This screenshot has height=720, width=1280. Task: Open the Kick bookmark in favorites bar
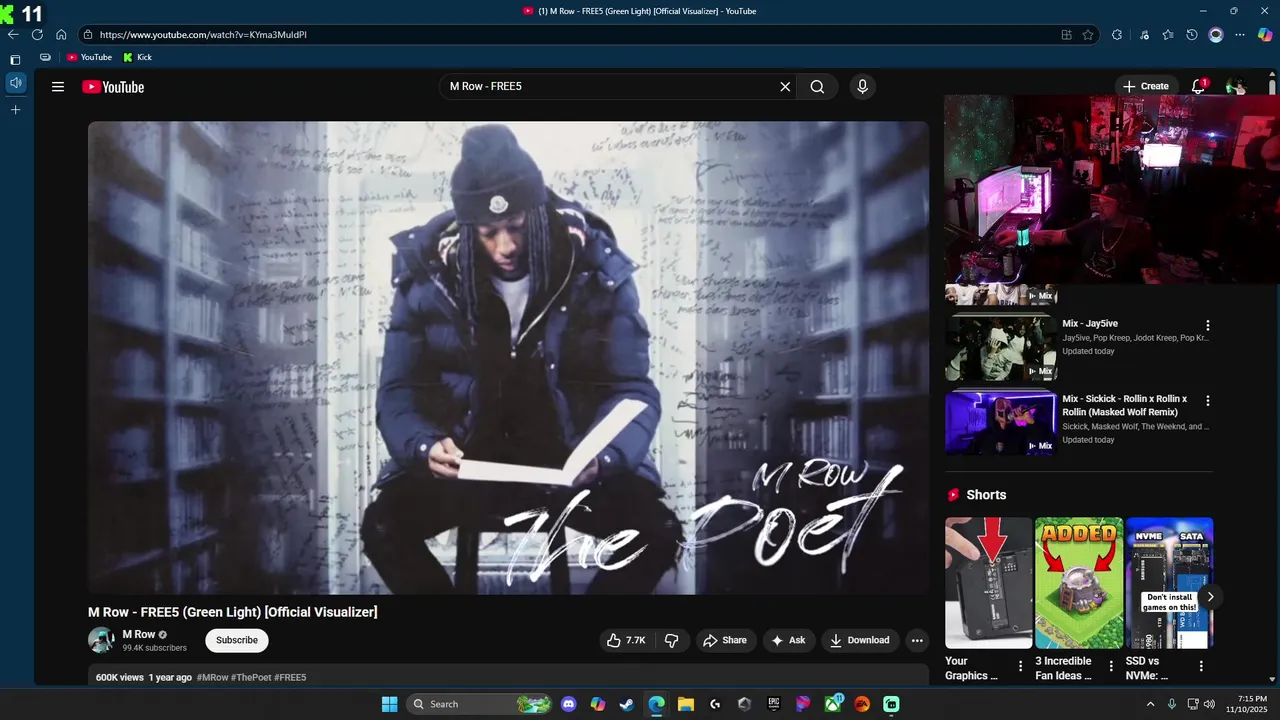[x=137, y=57]
